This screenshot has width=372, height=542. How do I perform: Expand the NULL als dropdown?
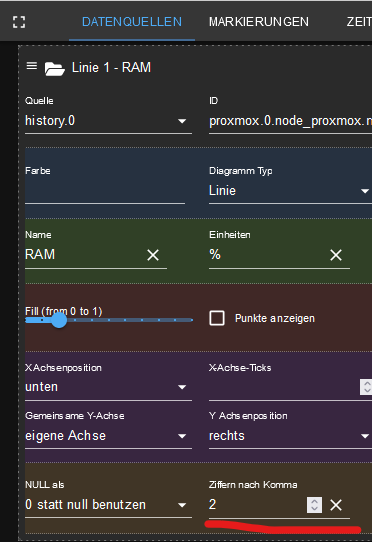point(108,505)
